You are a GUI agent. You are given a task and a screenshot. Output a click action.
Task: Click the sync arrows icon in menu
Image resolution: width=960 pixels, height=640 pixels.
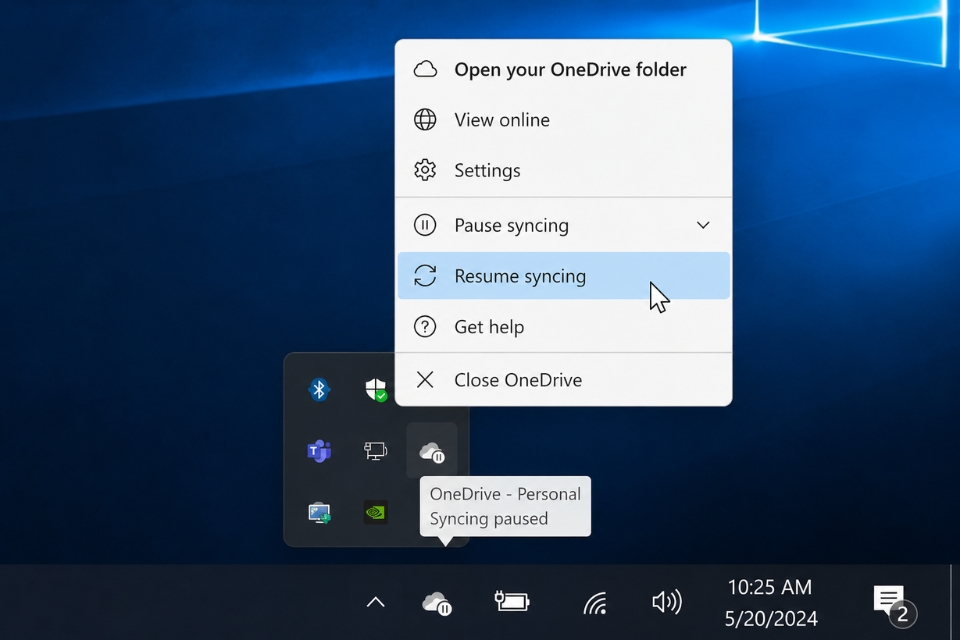pyautogui.click(x=425, y=276)
